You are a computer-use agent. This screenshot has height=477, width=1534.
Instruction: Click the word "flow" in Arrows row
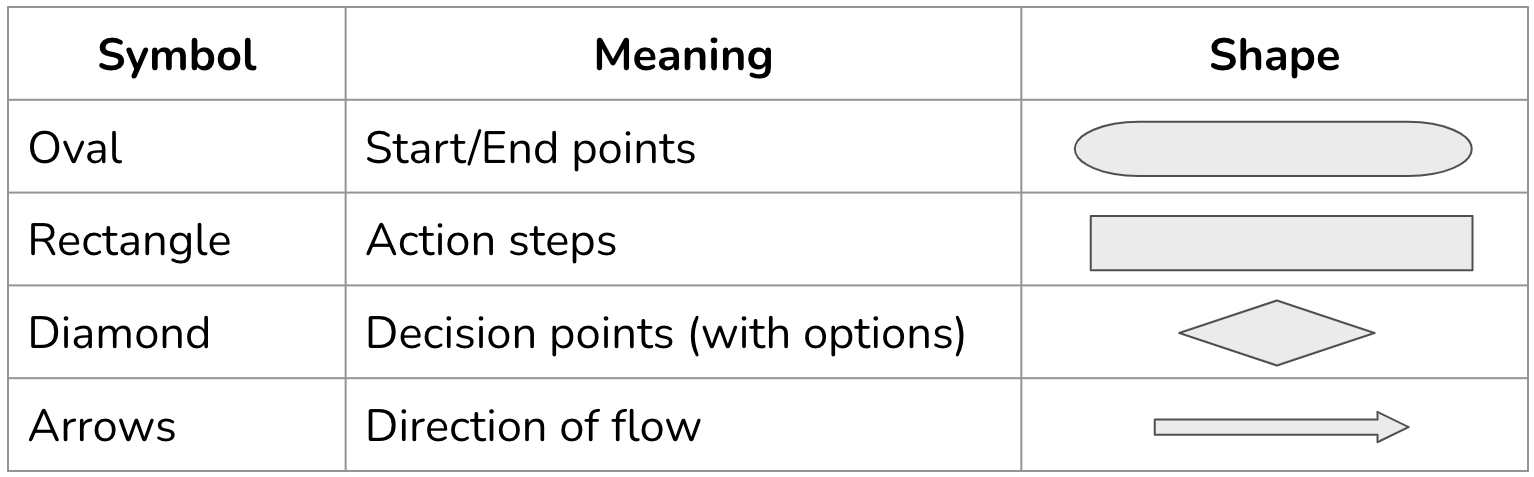tap(651, 427)
